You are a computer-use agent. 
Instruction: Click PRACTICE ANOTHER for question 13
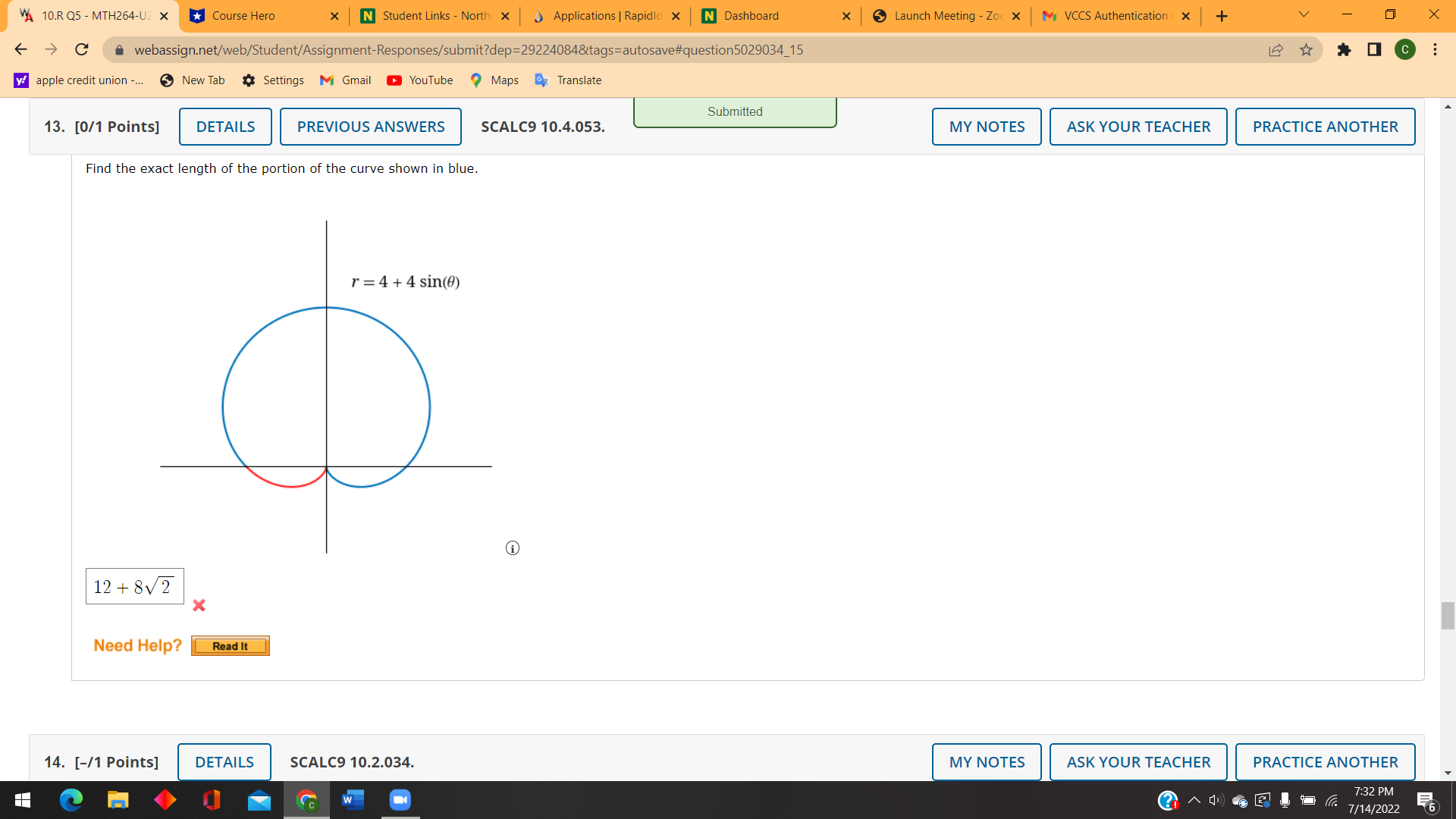click(x=1325, y=127)
